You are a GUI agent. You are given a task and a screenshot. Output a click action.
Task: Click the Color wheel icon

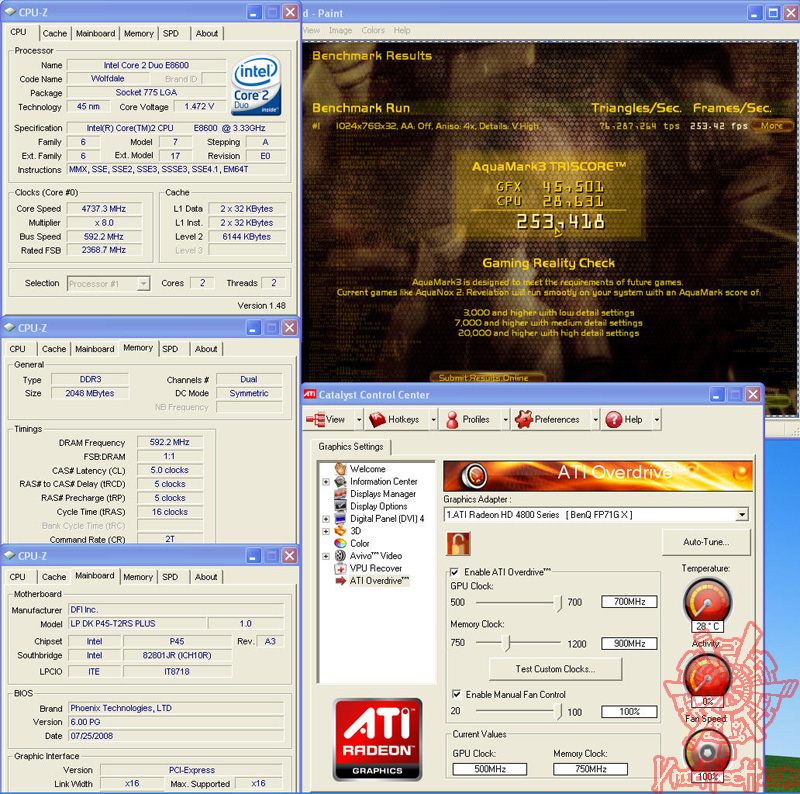tap(340, 543)
